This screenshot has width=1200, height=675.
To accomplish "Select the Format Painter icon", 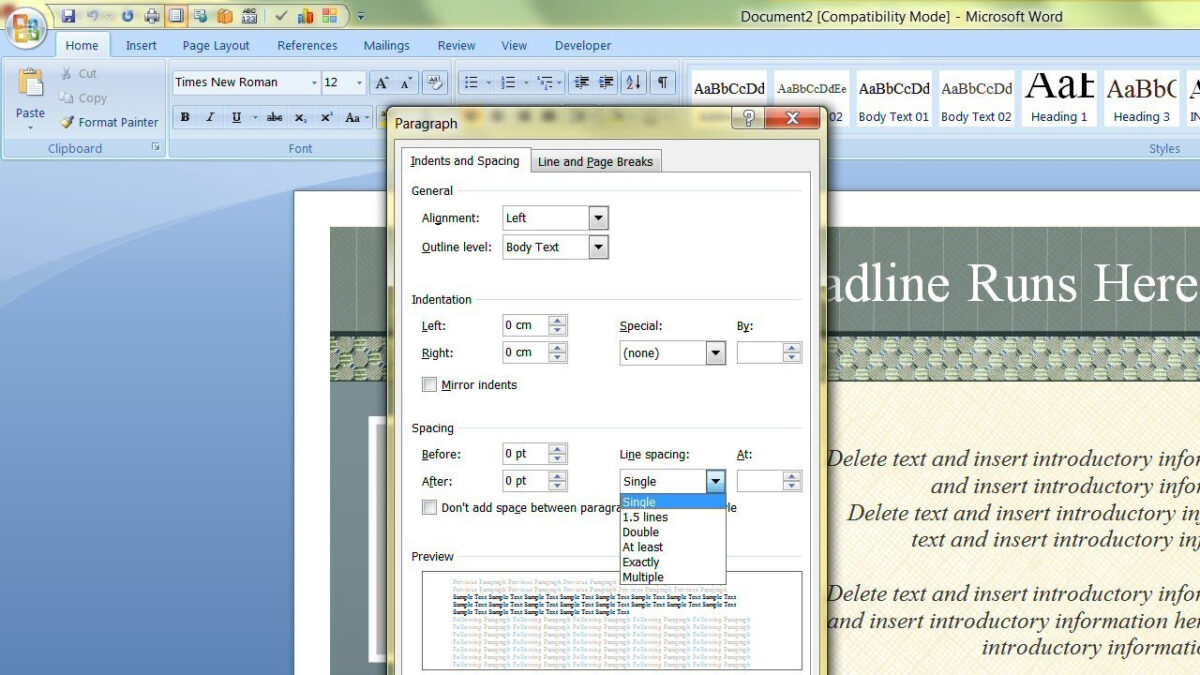I will 67,121.
